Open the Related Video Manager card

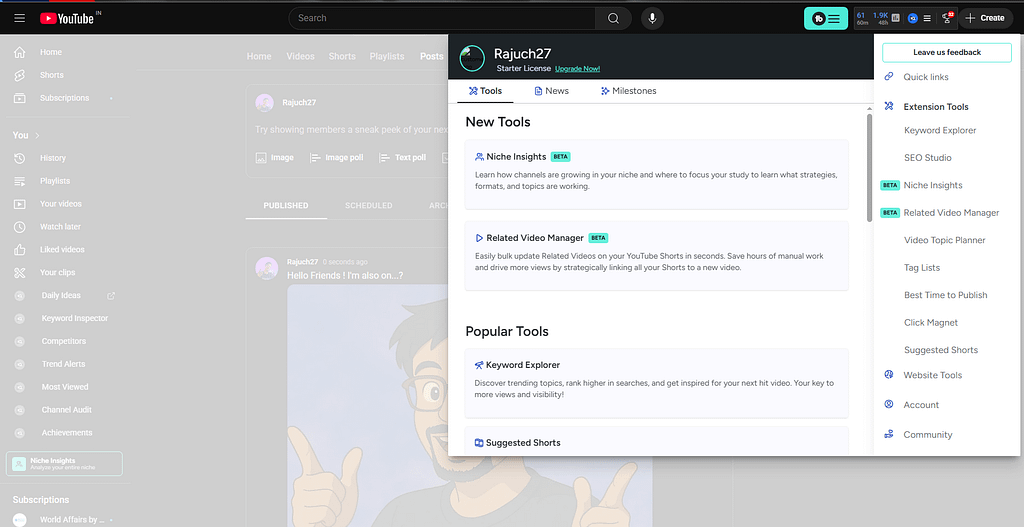(656, 255)
